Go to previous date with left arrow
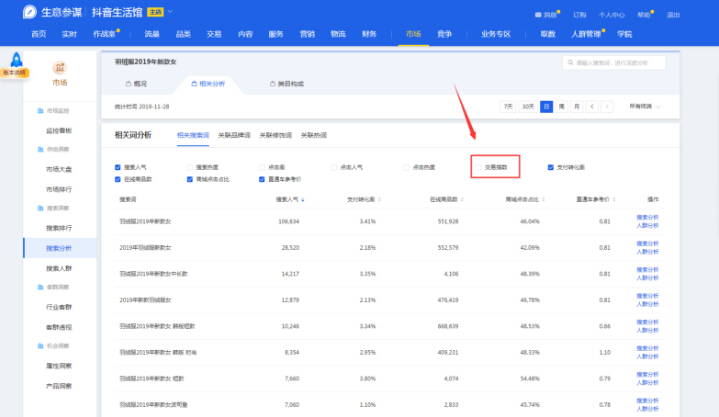 click(x=592, y=106)
